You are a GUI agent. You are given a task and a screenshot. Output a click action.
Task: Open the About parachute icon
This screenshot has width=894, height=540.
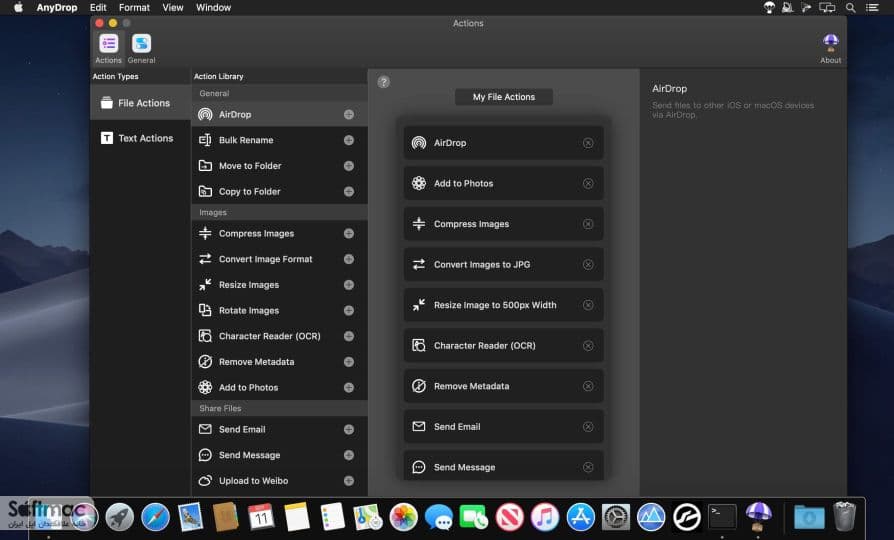coord(830,48)
